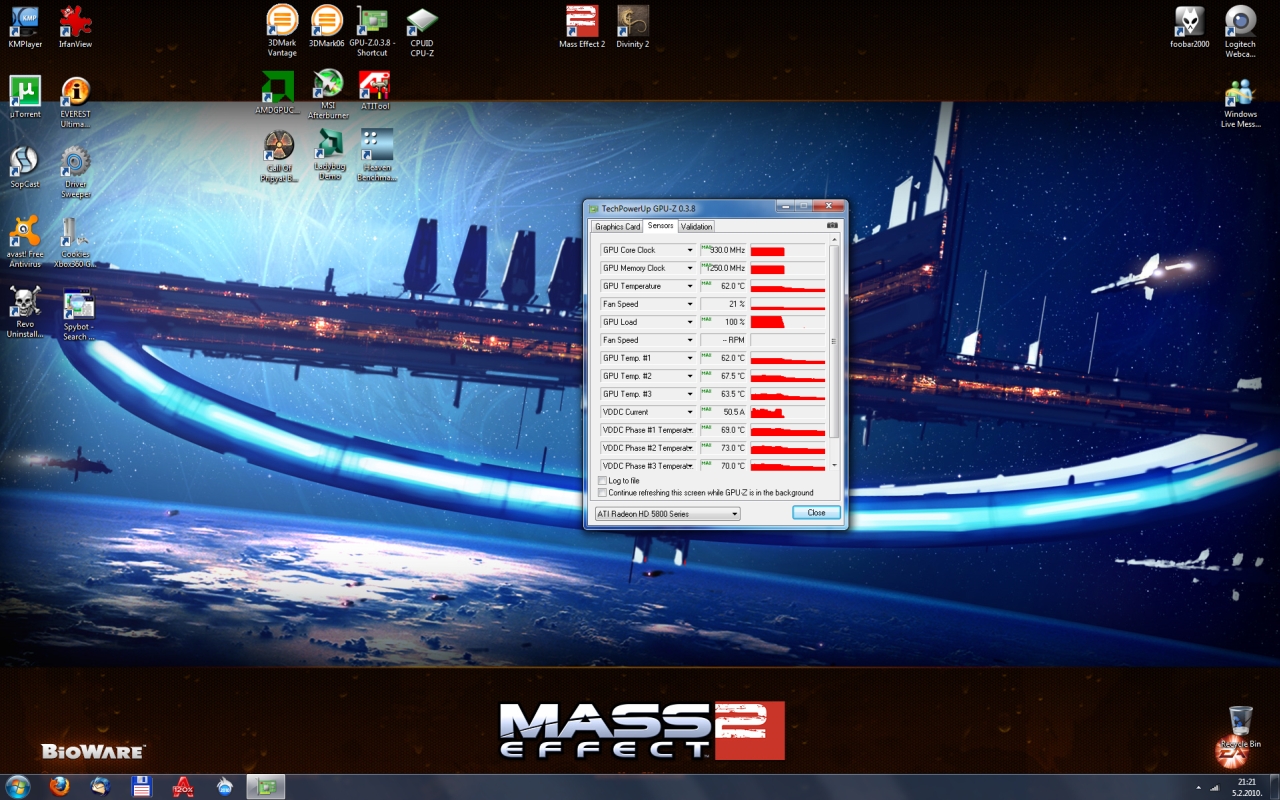Select the Mass Effect 2 desktop shortcut
Screen dimensions: 1280x800
[x=582, y=27]
